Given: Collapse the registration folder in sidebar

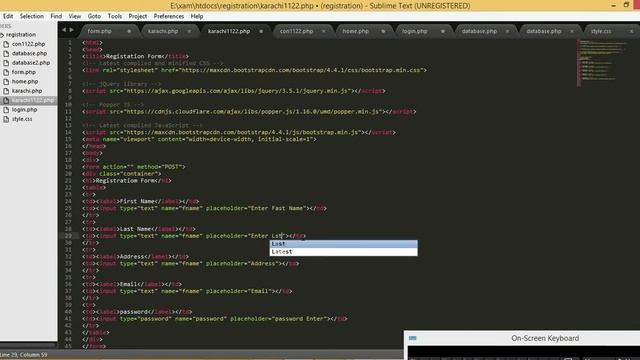Looking at the screenshot, I should pyautogui.click(x=2, y=35).
